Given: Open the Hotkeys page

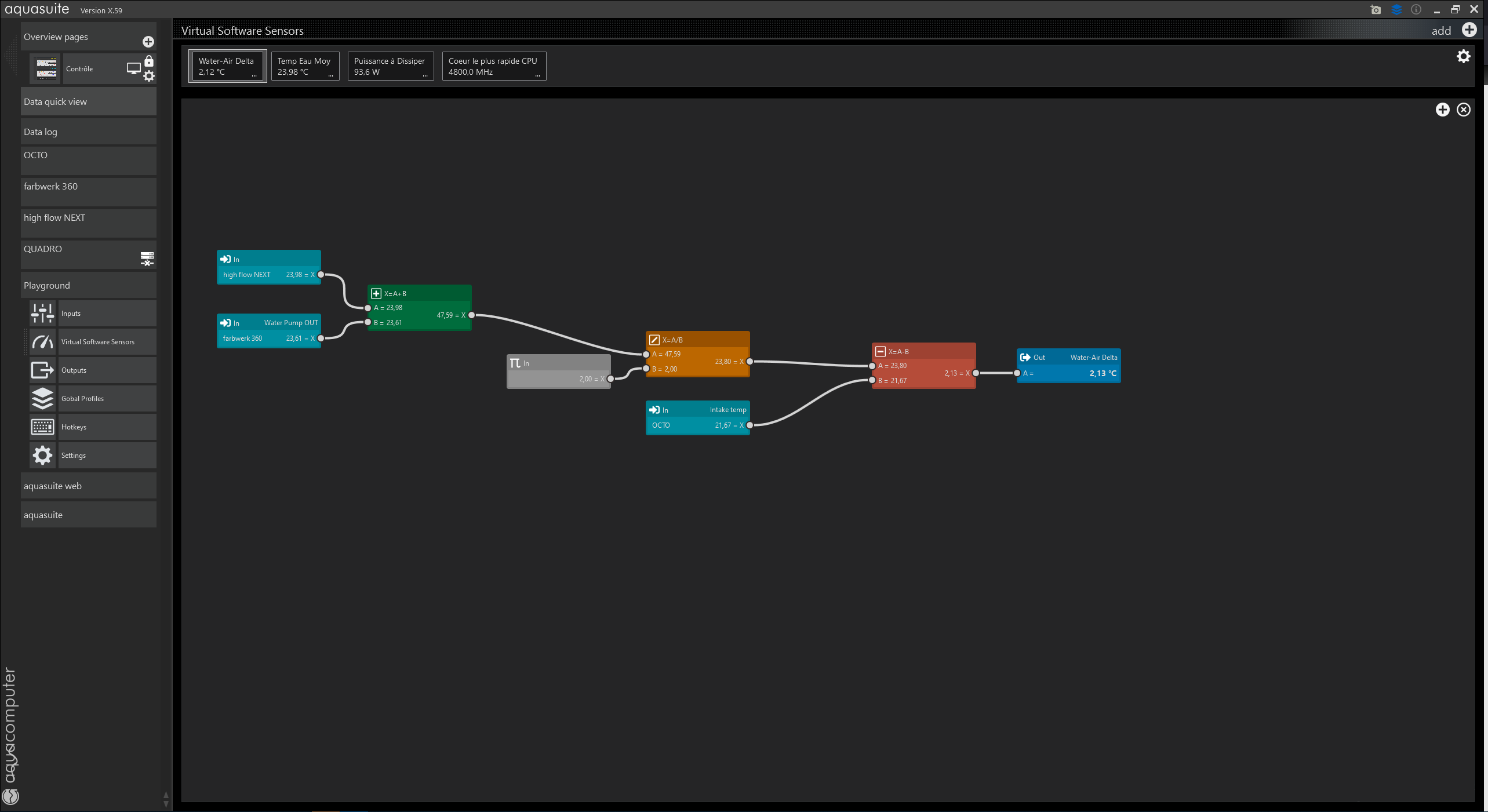Looking at the screenshot, I should click(x=107, y=427).
